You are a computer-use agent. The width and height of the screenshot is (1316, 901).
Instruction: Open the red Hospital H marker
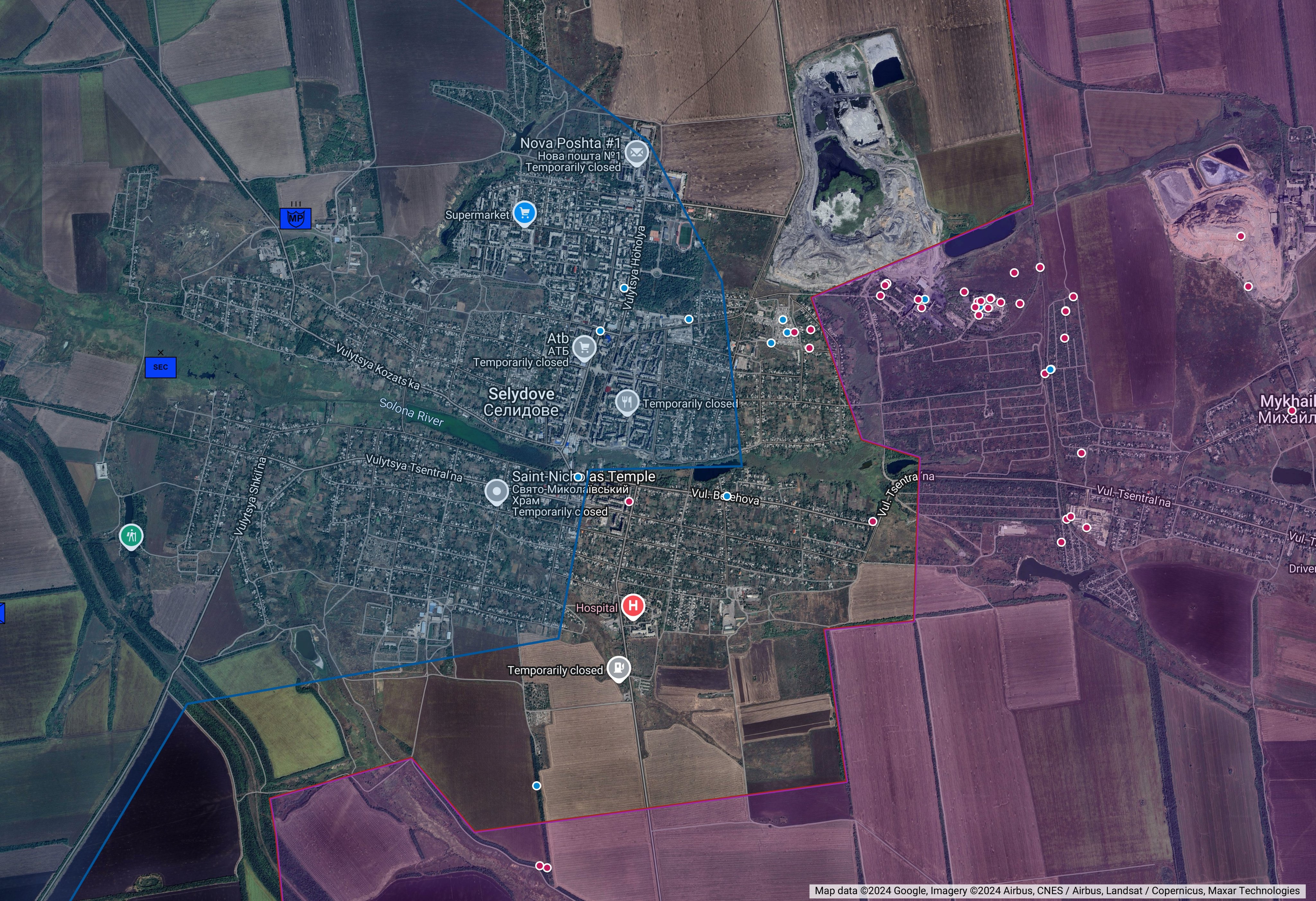pos(633,605)
